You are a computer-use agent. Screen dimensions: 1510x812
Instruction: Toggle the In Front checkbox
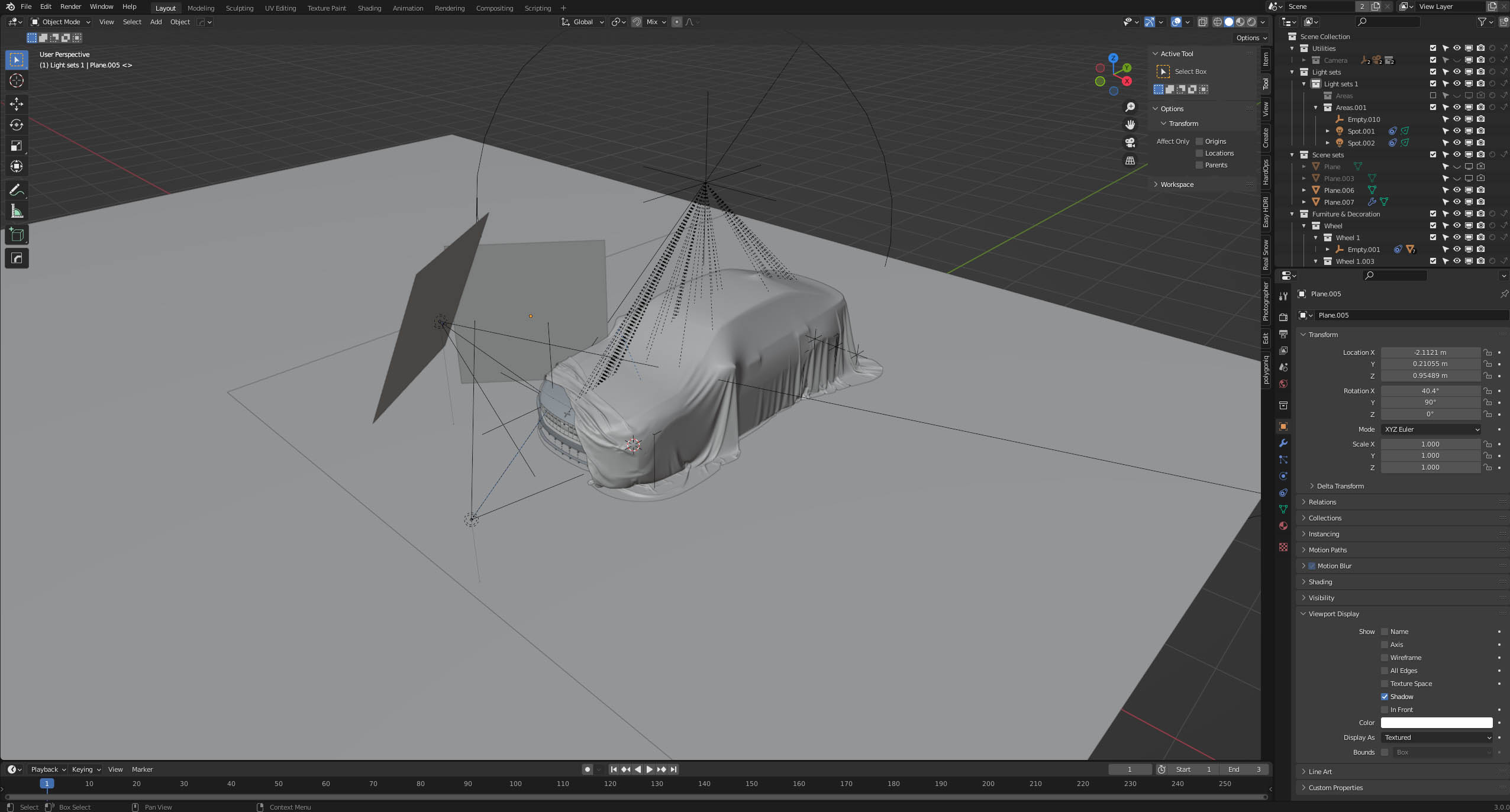point(1384,709)
